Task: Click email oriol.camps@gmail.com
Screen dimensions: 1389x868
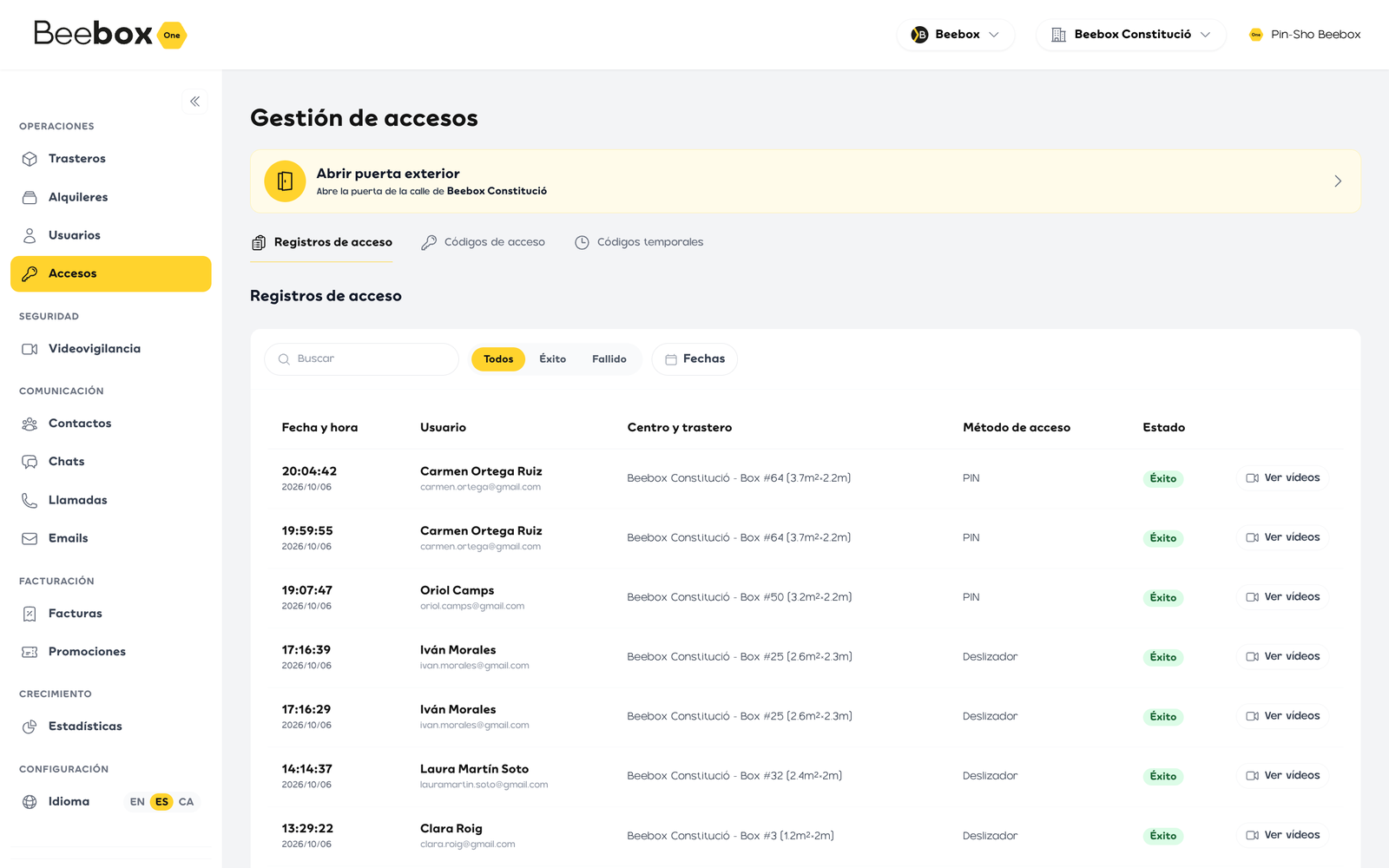Action: tap(472, 607)
